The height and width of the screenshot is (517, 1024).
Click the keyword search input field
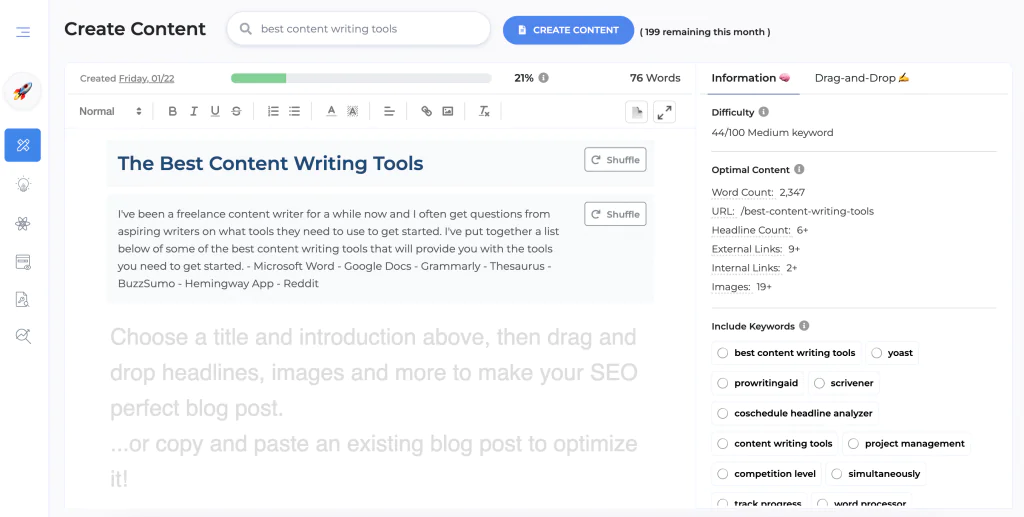click(x=359, y=29)
